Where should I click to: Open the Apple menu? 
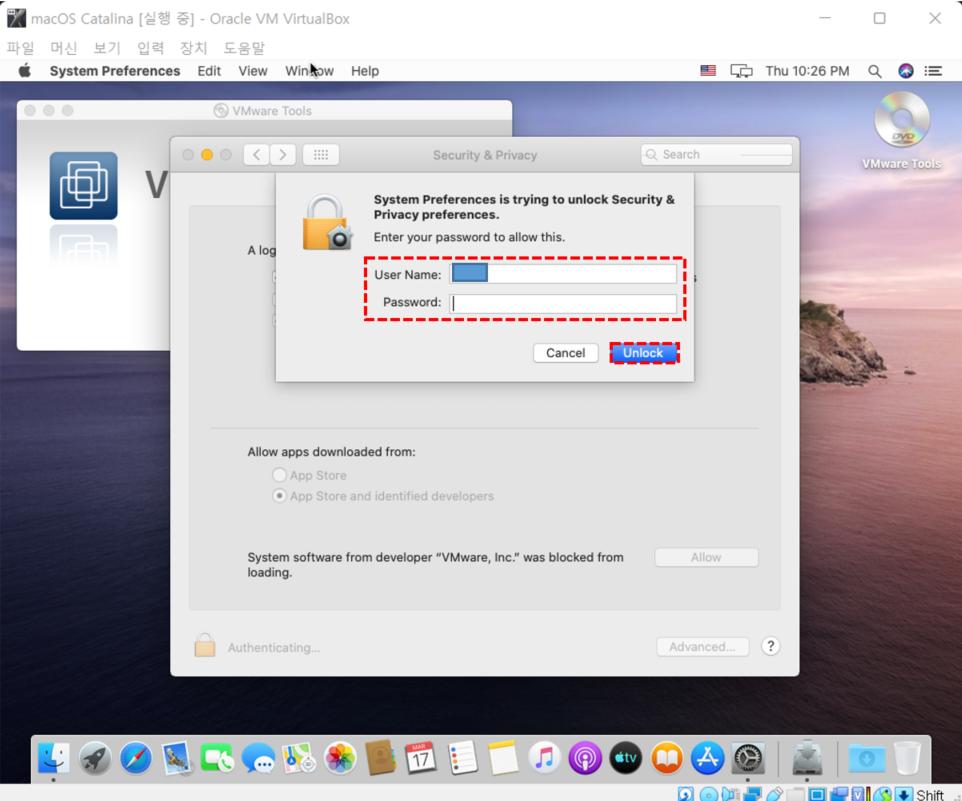(x=25, y=71)
